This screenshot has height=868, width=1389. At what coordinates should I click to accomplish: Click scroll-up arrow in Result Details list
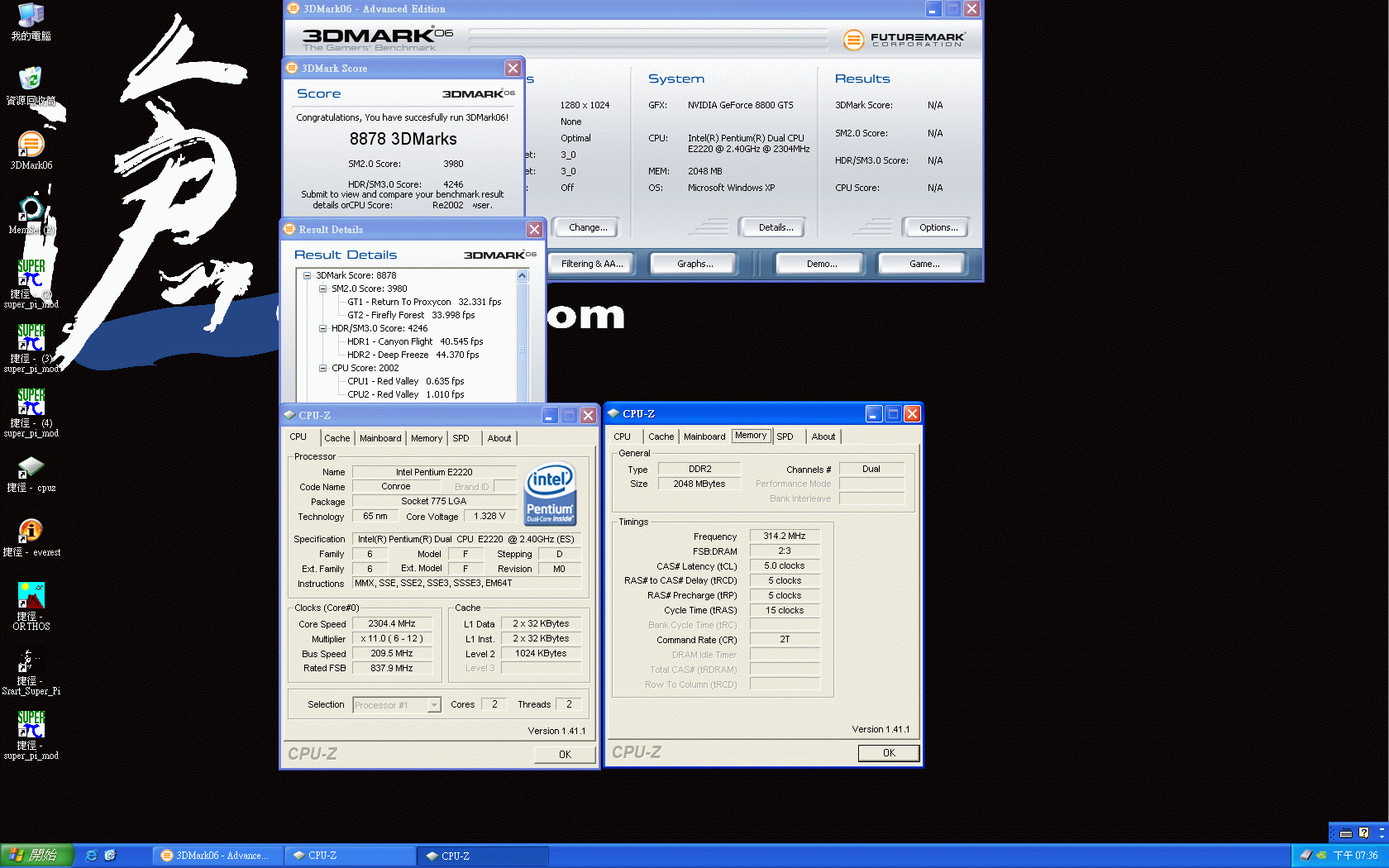(522, 275)
